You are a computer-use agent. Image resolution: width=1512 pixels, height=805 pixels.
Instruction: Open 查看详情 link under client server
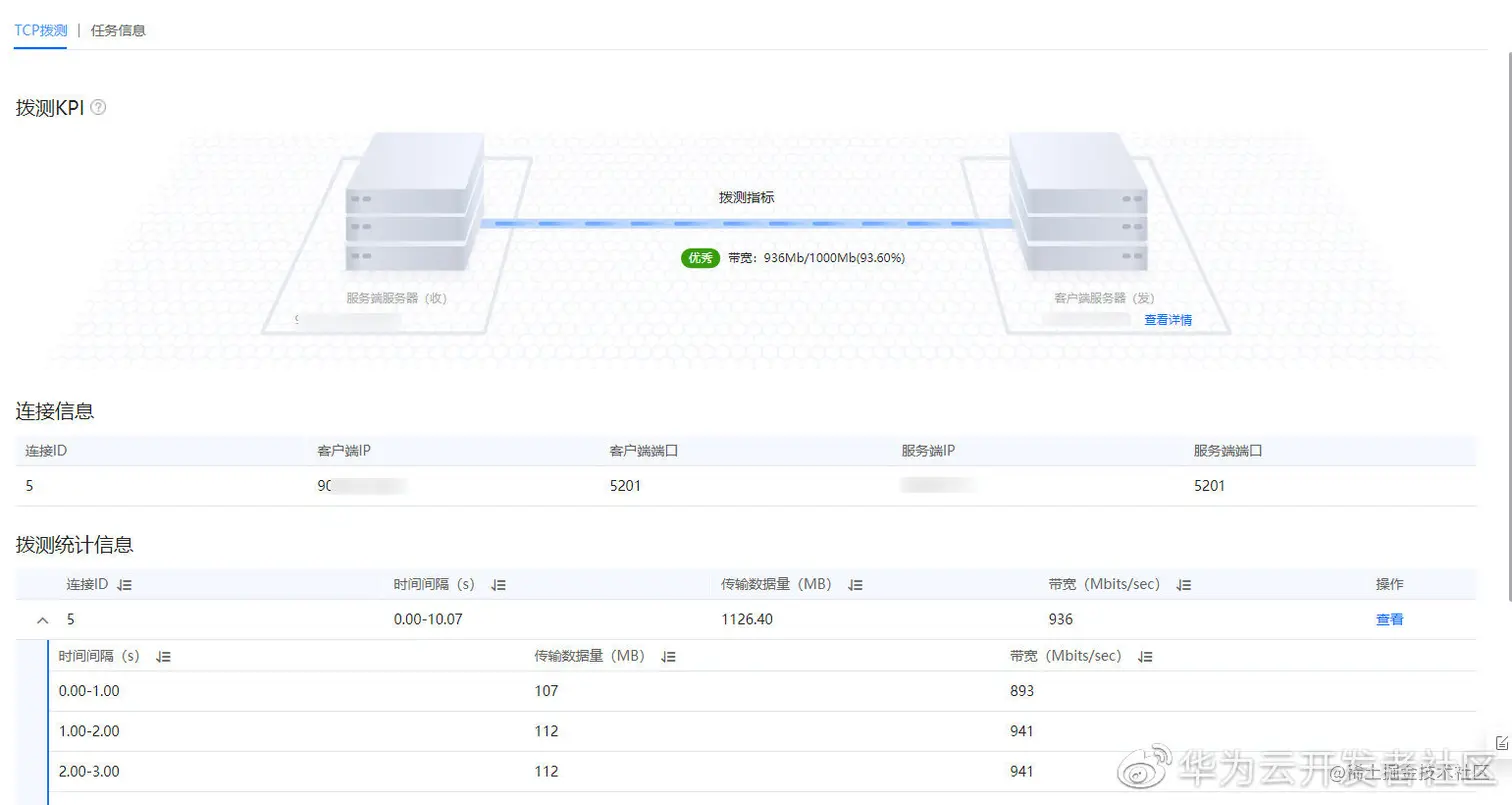(1168, 320)
